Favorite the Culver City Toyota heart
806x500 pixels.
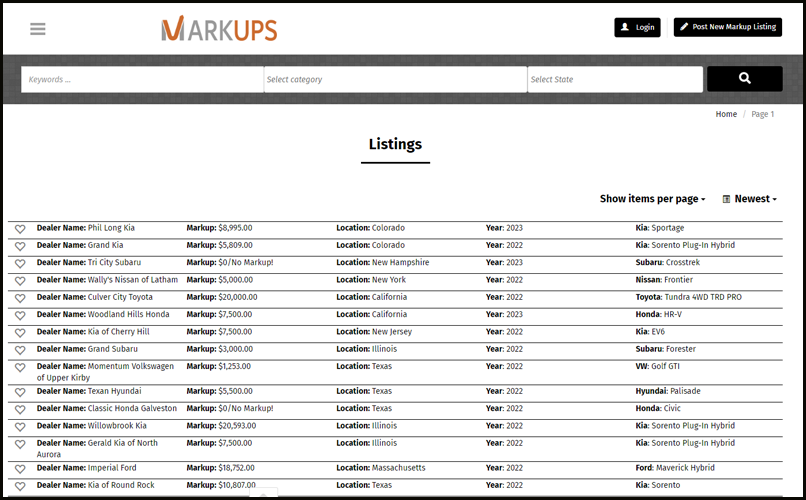coord(20,298)
